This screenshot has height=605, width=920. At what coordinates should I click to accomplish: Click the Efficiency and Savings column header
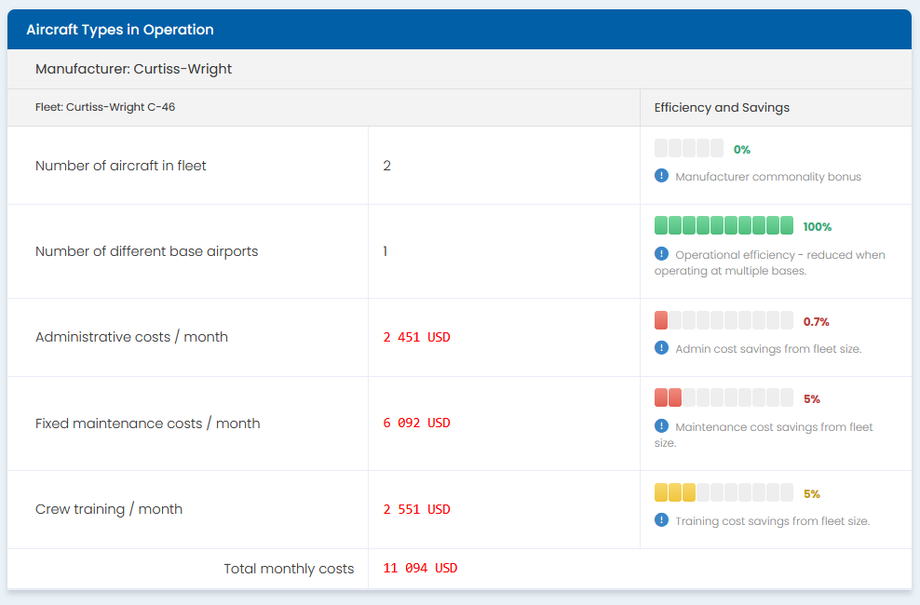722,107
